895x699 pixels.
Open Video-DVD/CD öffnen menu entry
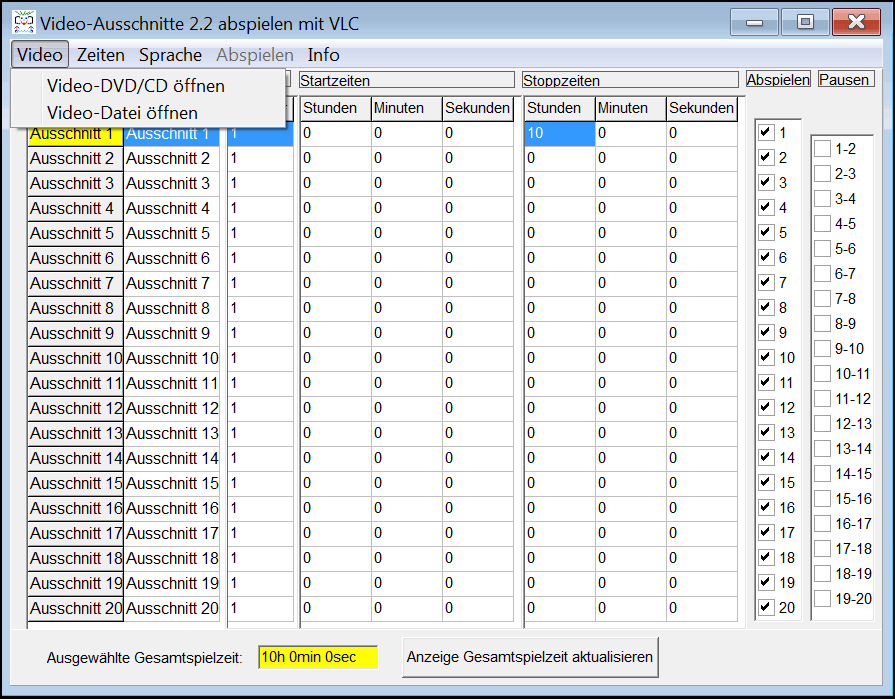click(136, 86)
